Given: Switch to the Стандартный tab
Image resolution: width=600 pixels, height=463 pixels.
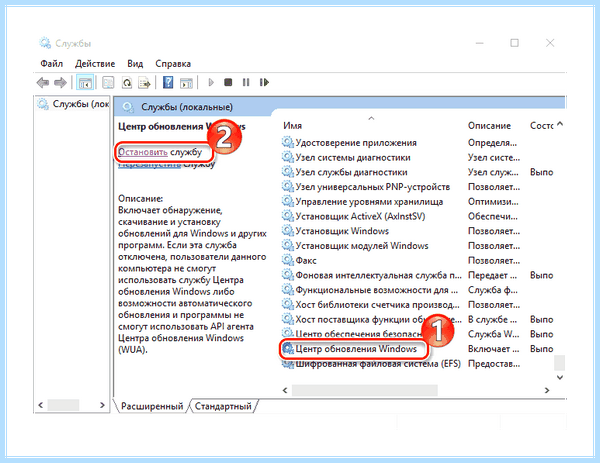Looking at the screenshot, I should click(x=223, y=406).
